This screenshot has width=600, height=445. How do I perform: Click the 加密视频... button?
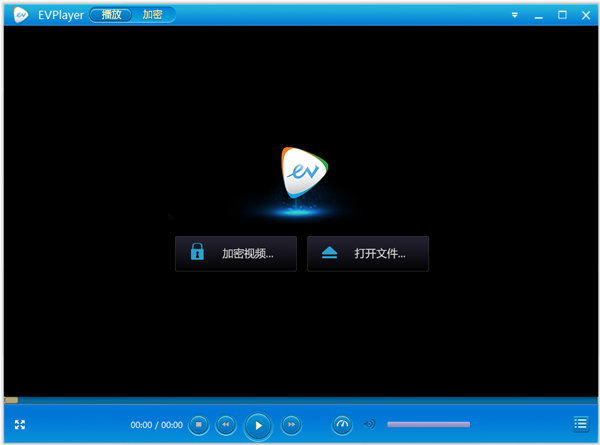(236, 254)
